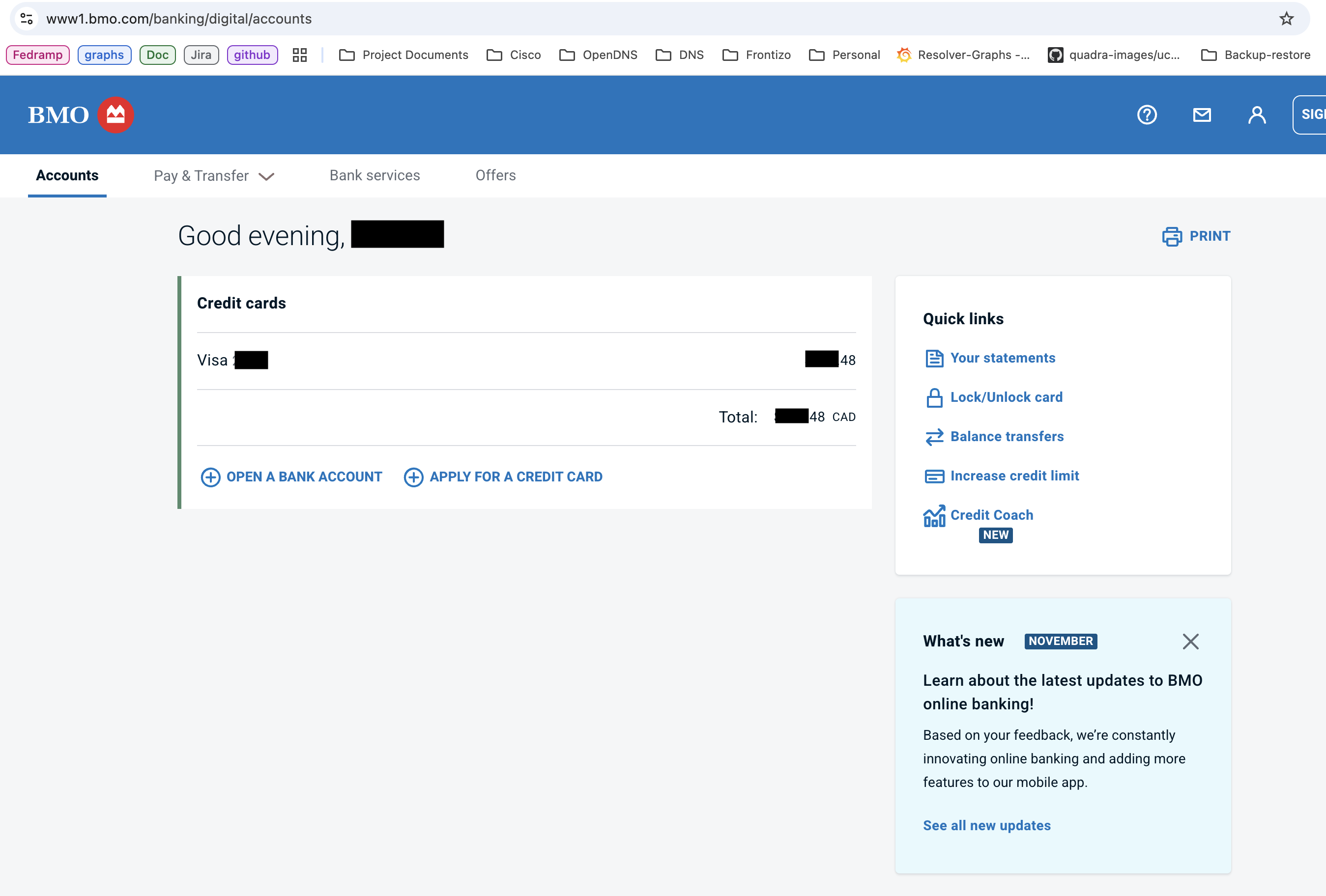The width and height of the screenshot is (1326, 896).
Task: Click the Lock/Unlock card padlock icon
Action: (x=934, y=397)
